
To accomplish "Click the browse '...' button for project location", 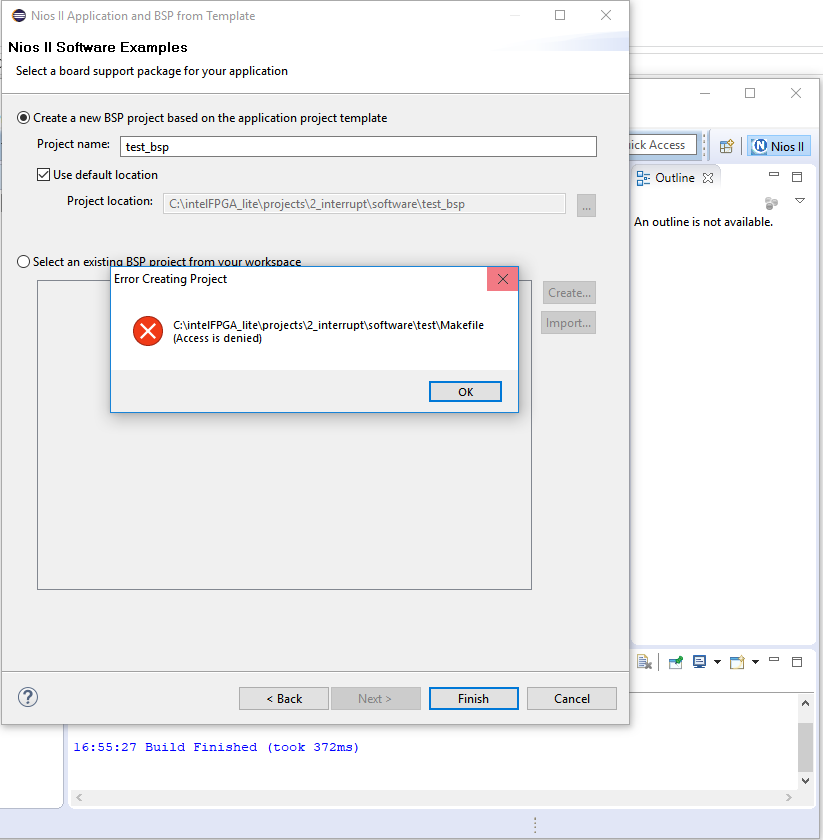I will (x=586, y=206).
